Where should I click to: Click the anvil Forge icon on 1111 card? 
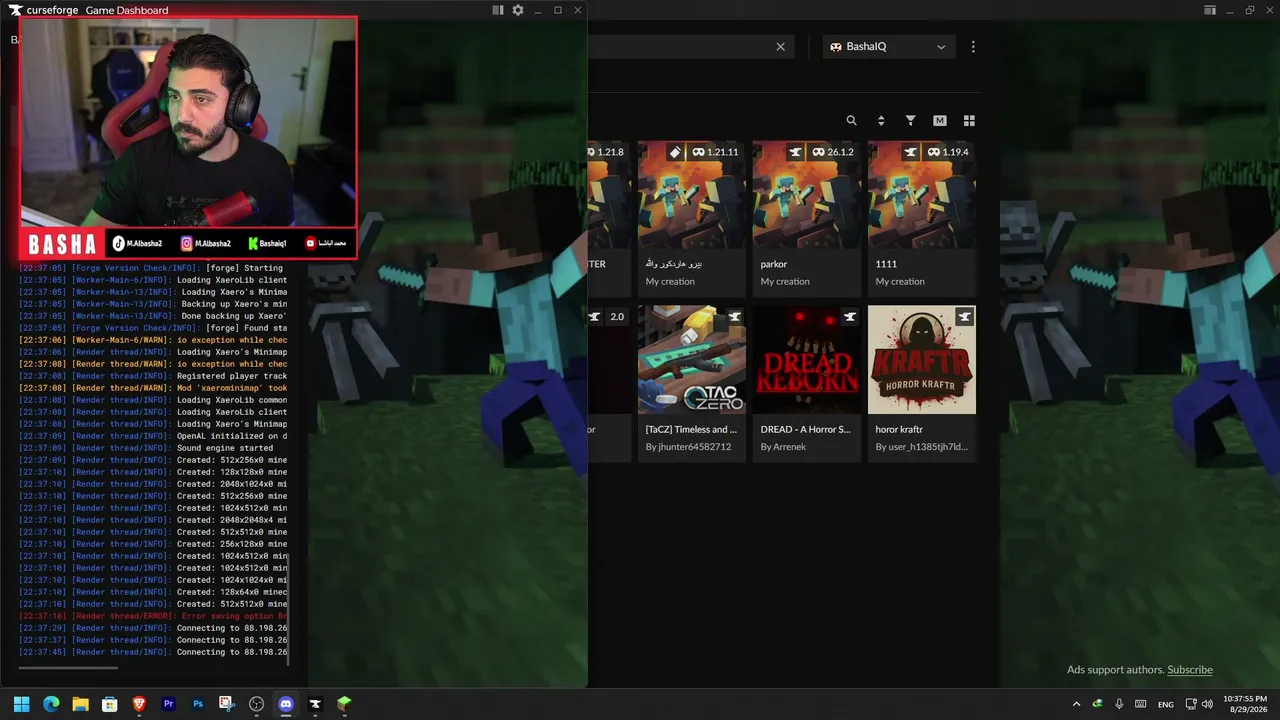[x=911, y=152]
